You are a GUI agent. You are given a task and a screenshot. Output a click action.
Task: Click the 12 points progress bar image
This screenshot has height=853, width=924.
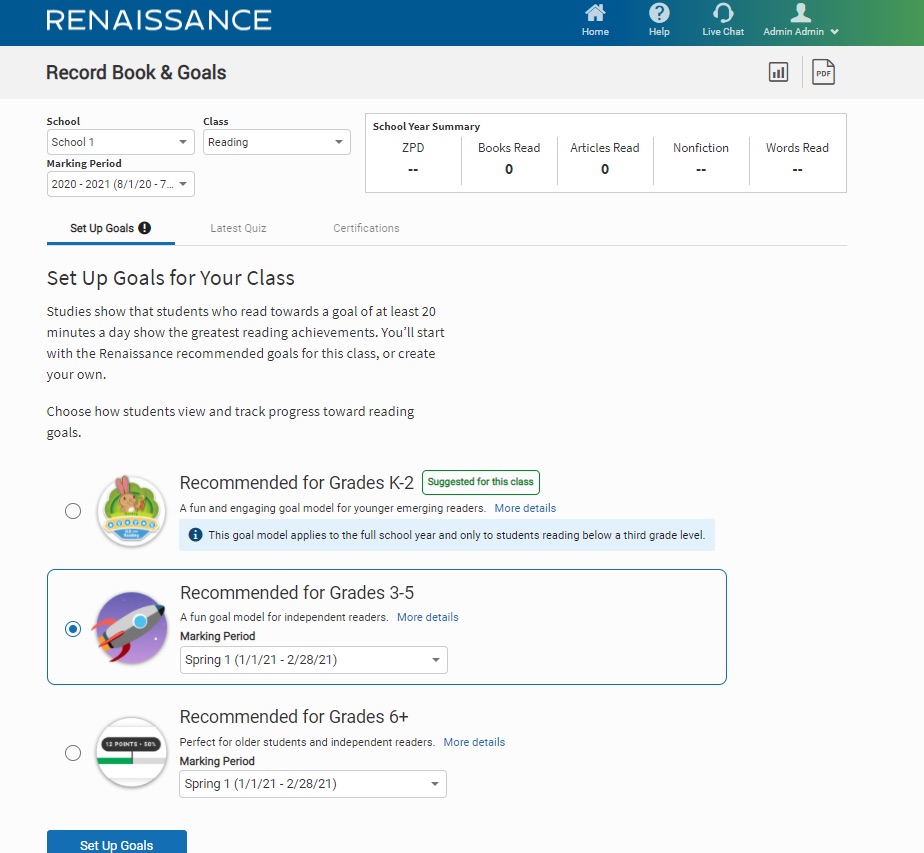click(131, 752)
